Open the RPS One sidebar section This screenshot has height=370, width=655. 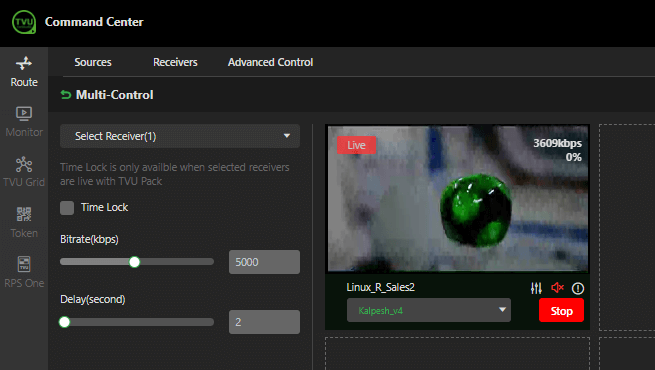click(24, 272)
